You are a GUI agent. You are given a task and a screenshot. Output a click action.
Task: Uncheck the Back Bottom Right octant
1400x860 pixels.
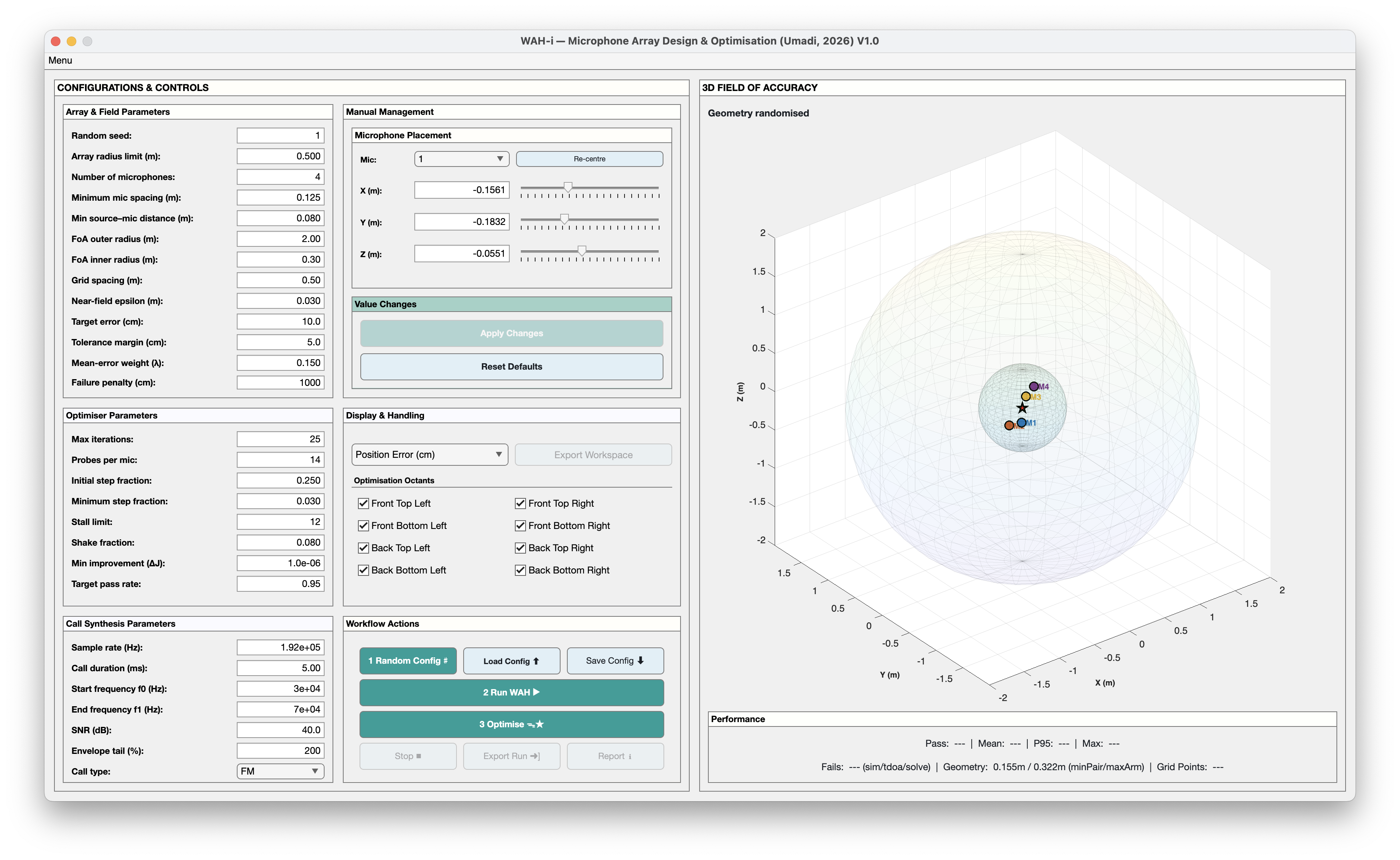520,569
